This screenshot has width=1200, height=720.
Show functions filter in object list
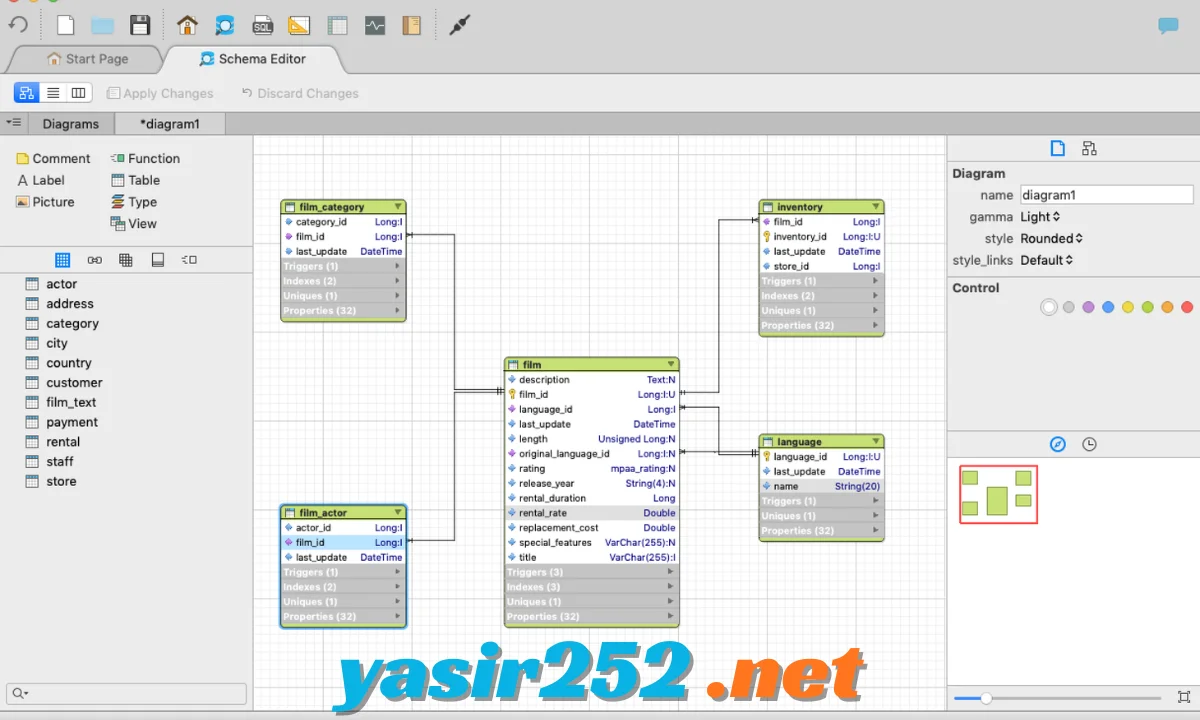point(189,260)
